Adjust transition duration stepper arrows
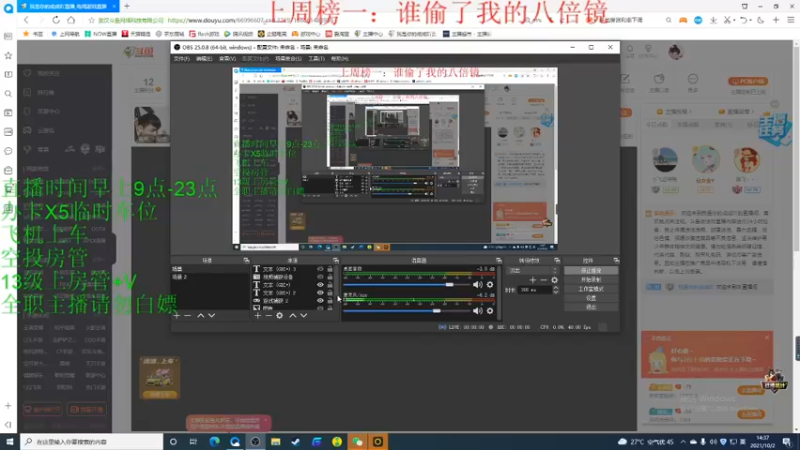The image size is (800, 450). (556, 289)
